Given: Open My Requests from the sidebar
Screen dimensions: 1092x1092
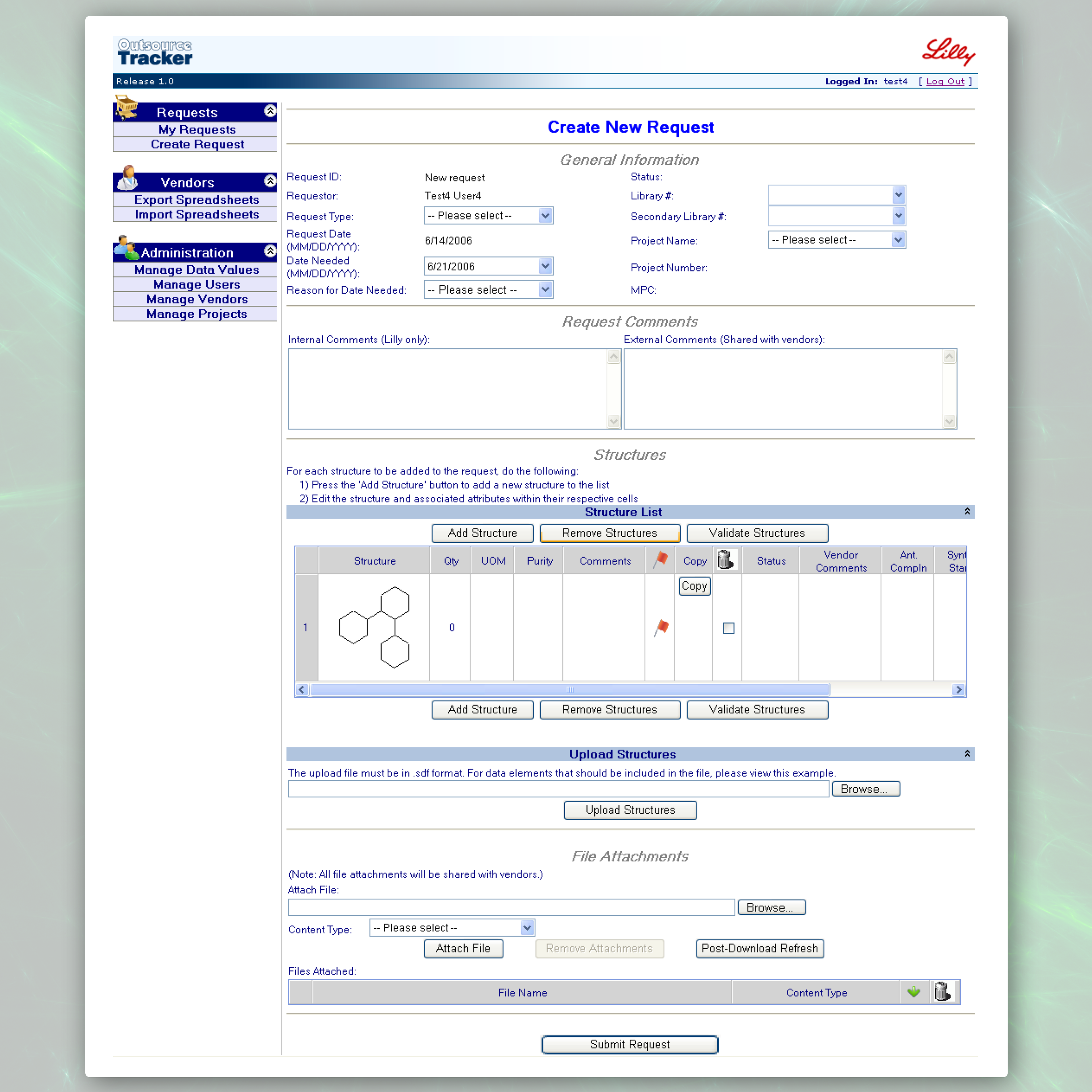Looking at the screenshot, I should point(197,129).
